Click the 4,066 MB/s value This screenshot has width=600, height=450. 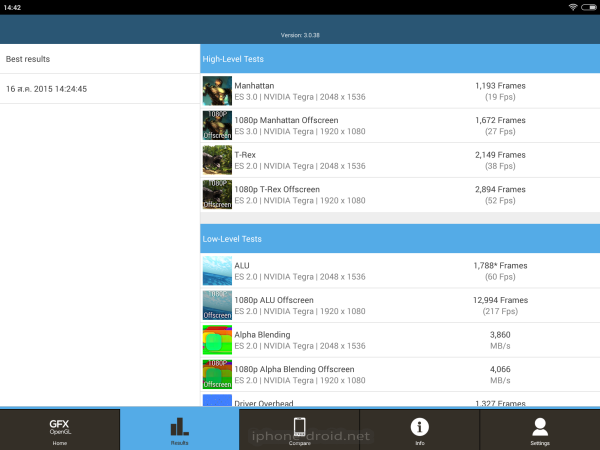(500, 375)
